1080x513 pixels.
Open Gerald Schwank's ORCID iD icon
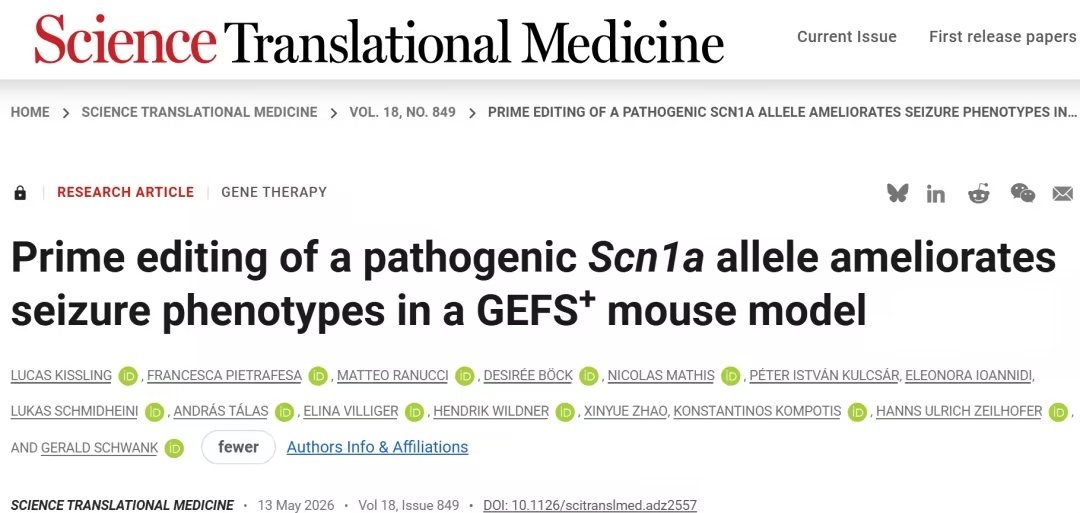[x=174, y=448]
